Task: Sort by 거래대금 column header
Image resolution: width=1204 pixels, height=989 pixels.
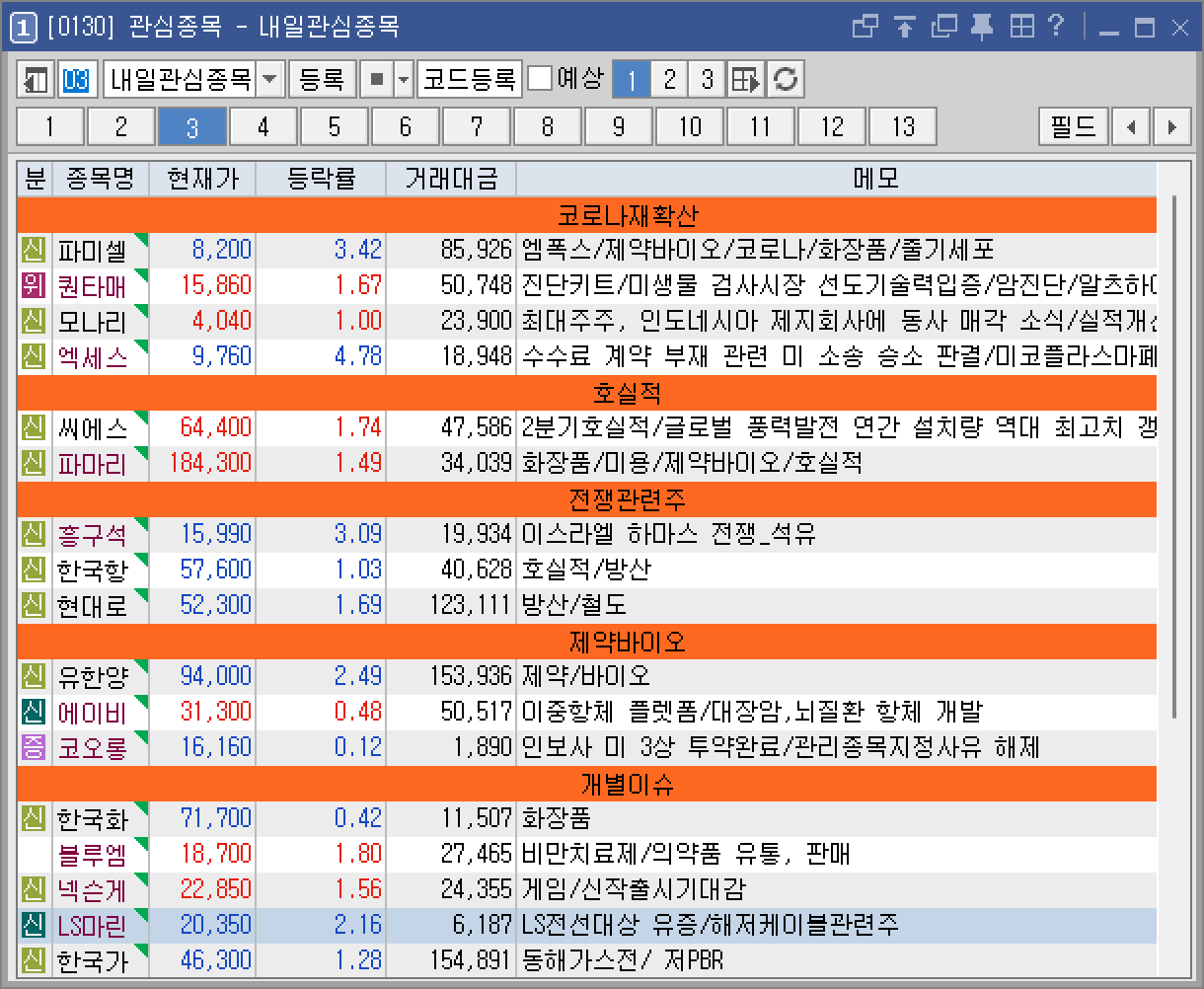Action: point(451,179)
